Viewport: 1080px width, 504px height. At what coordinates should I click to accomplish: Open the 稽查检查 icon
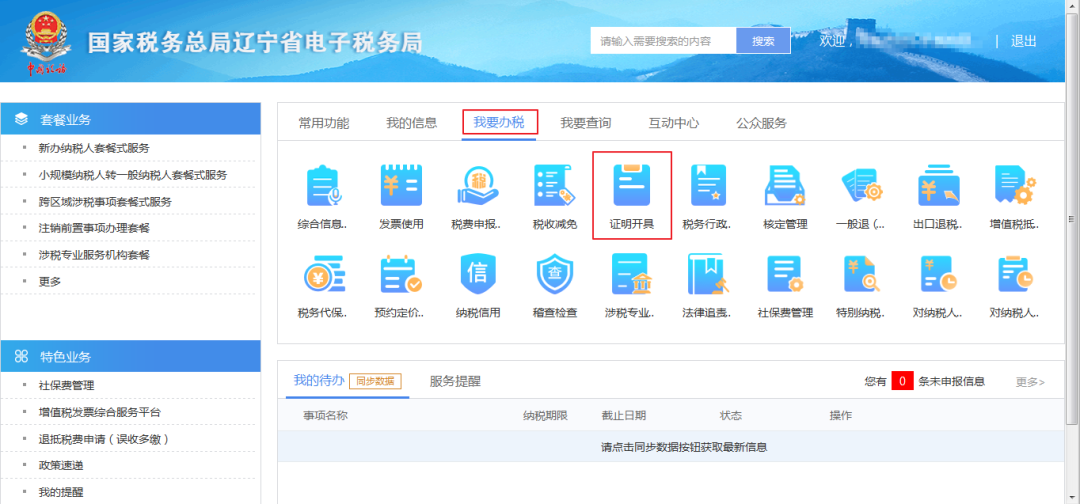[554, 274]
